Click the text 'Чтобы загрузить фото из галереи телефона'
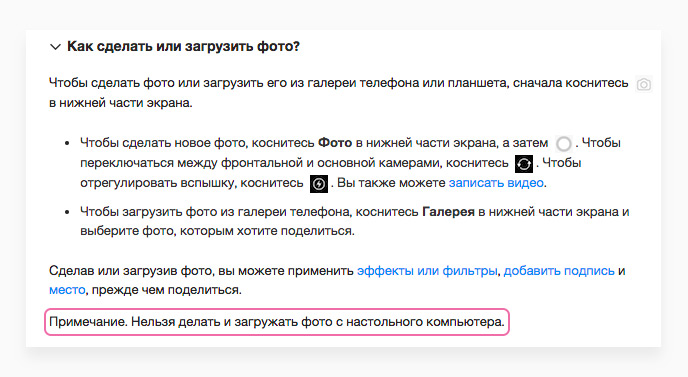688x377 pixels. point(214,212)
